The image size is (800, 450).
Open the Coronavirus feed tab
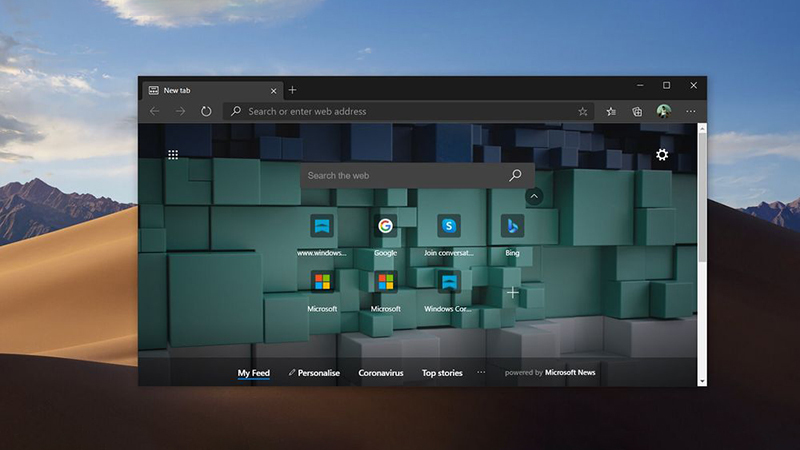381,373
